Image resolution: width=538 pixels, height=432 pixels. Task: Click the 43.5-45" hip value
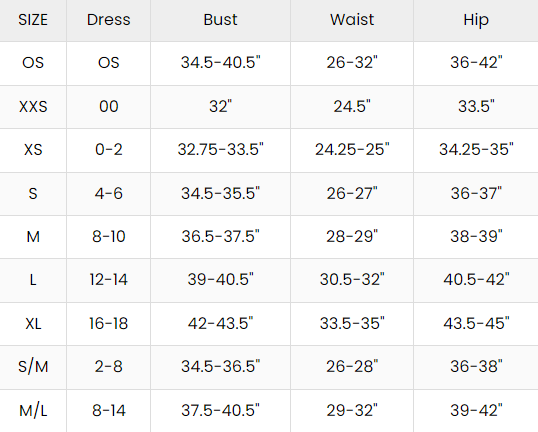tap(476, 323)
